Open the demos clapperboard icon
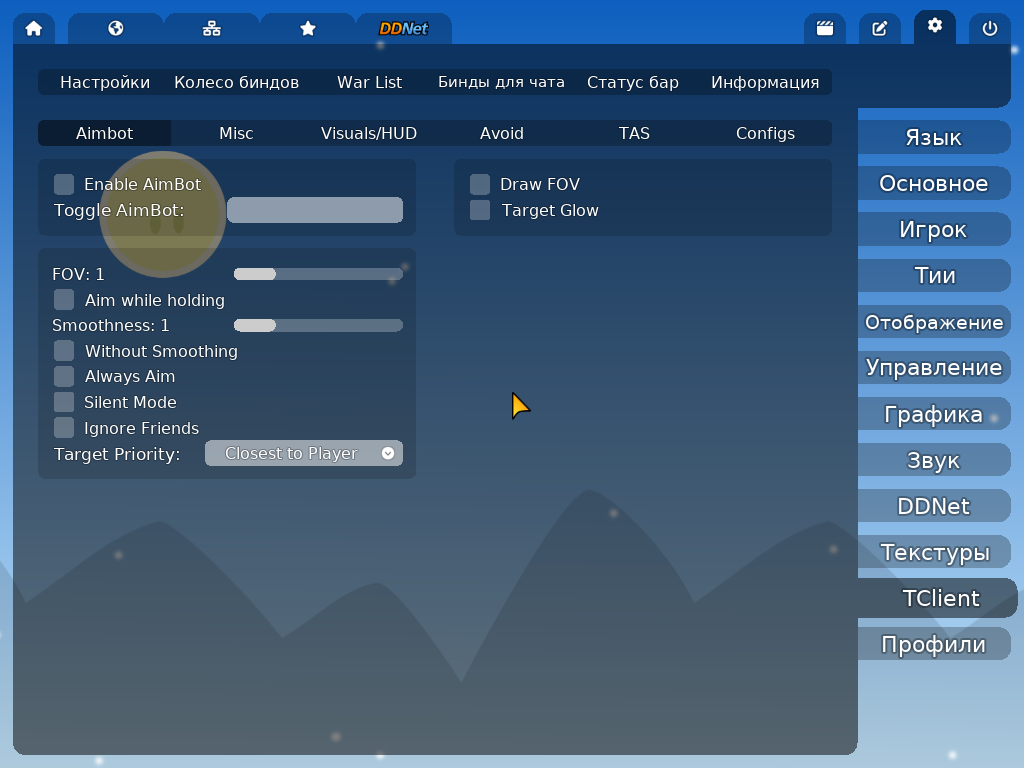Screen dimensions: 1024x768 [825, 29]
